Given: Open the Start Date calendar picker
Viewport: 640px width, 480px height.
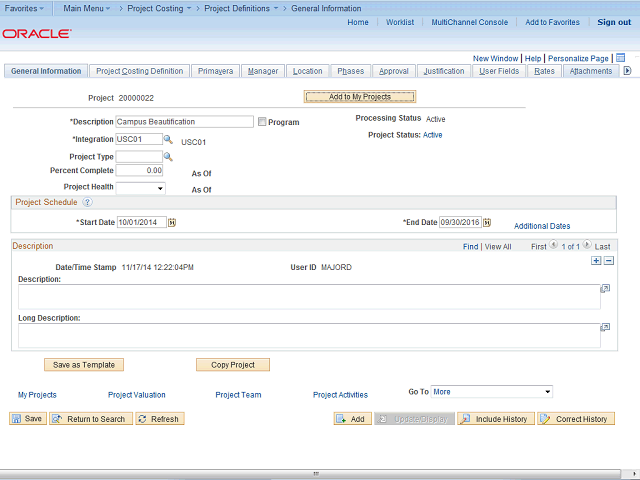Looking at the screenshot, I should pyautogui.click(x=172, y=223).
